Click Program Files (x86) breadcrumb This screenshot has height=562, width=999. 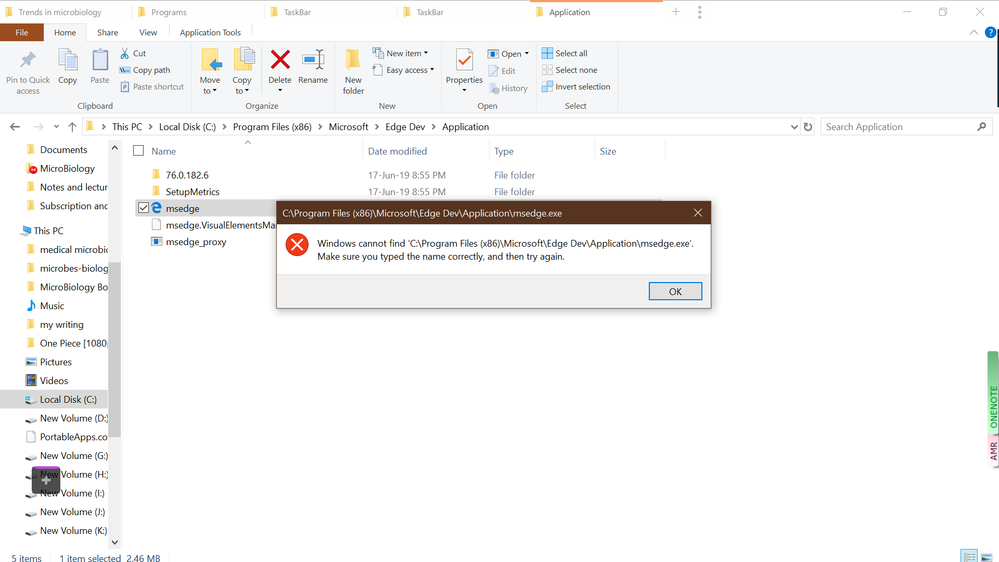pyautogui.click(x=272, y=127)
